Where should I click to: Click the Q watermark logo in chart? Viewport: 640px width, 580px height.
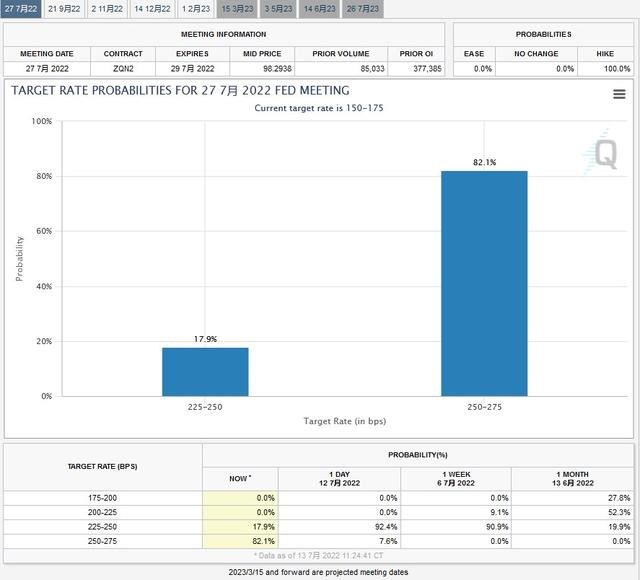pyautogui.click(x=603, y=153)
